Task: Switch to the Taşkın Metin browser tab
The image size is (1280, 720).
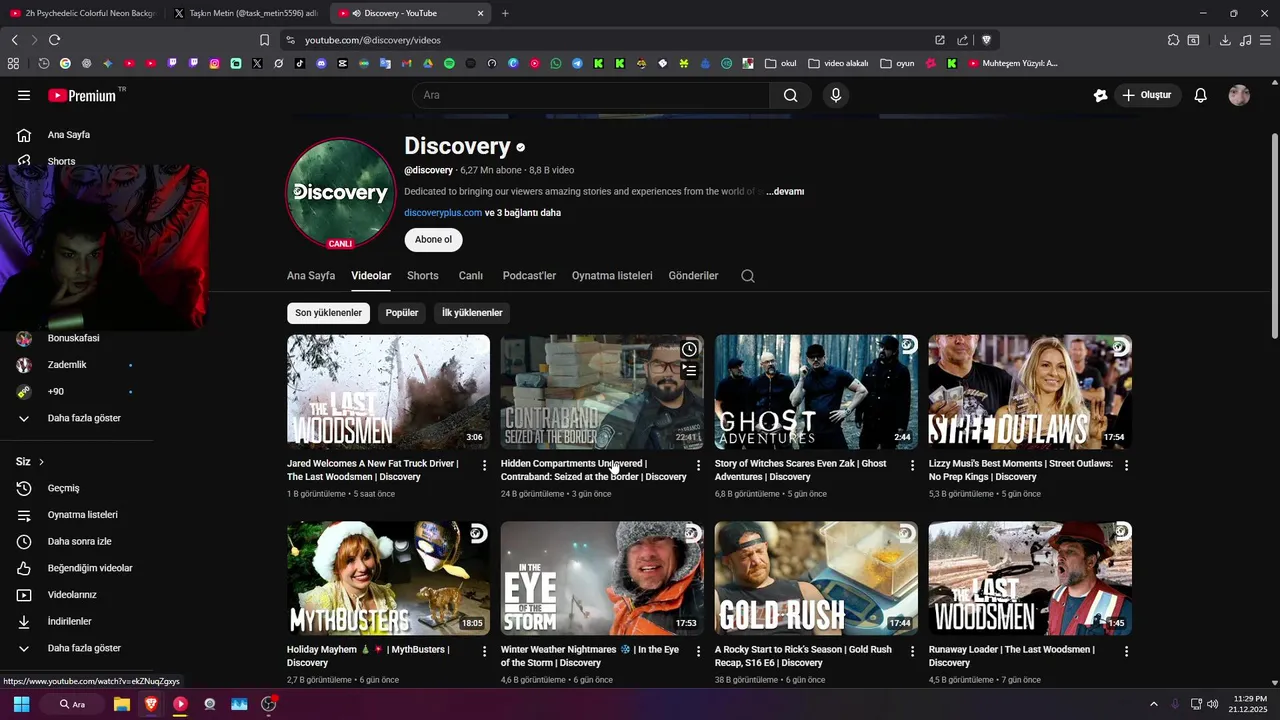Action: [245, 13]
